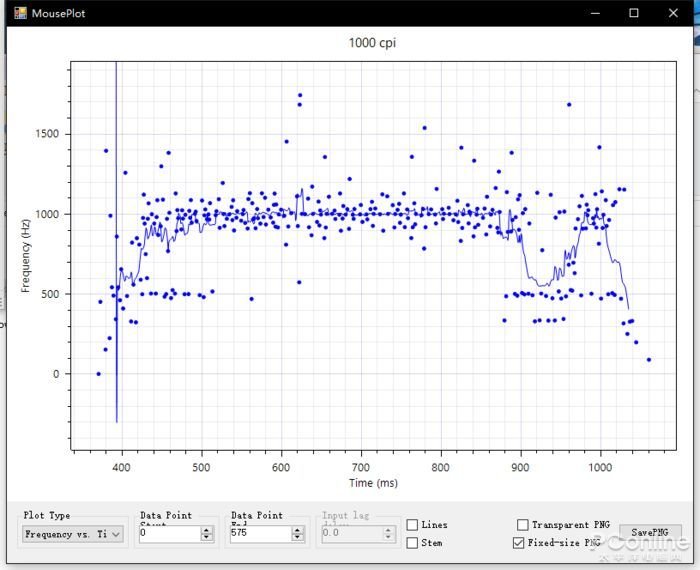Increase Data Point Start with up arrow

pyautogui.click(x=206, y=530)
